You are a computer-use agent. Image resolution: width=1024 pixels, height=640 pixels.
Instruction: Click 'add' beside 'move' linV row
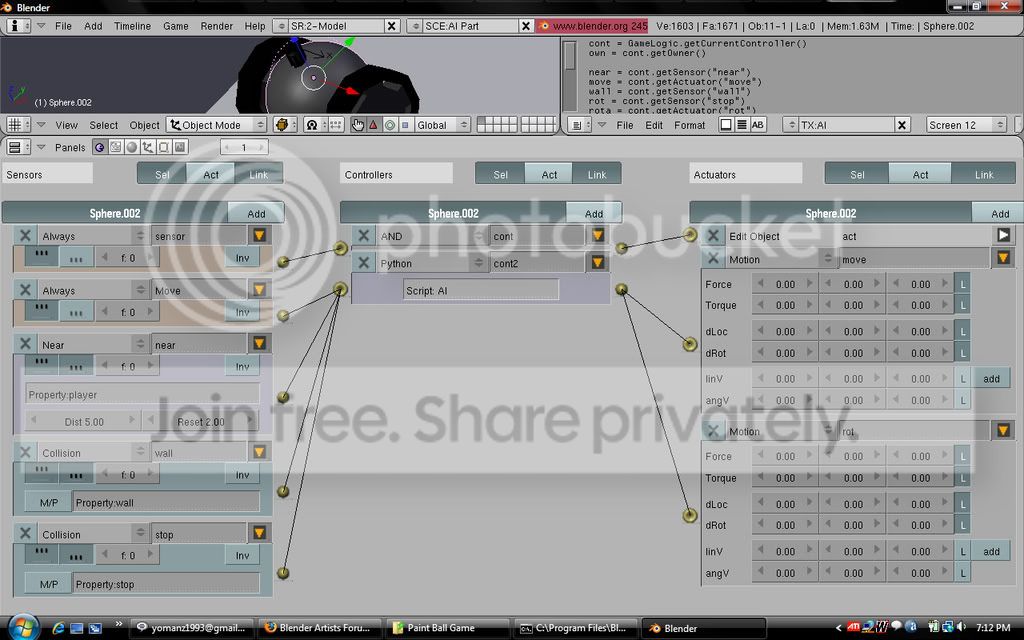coord(991,379)
